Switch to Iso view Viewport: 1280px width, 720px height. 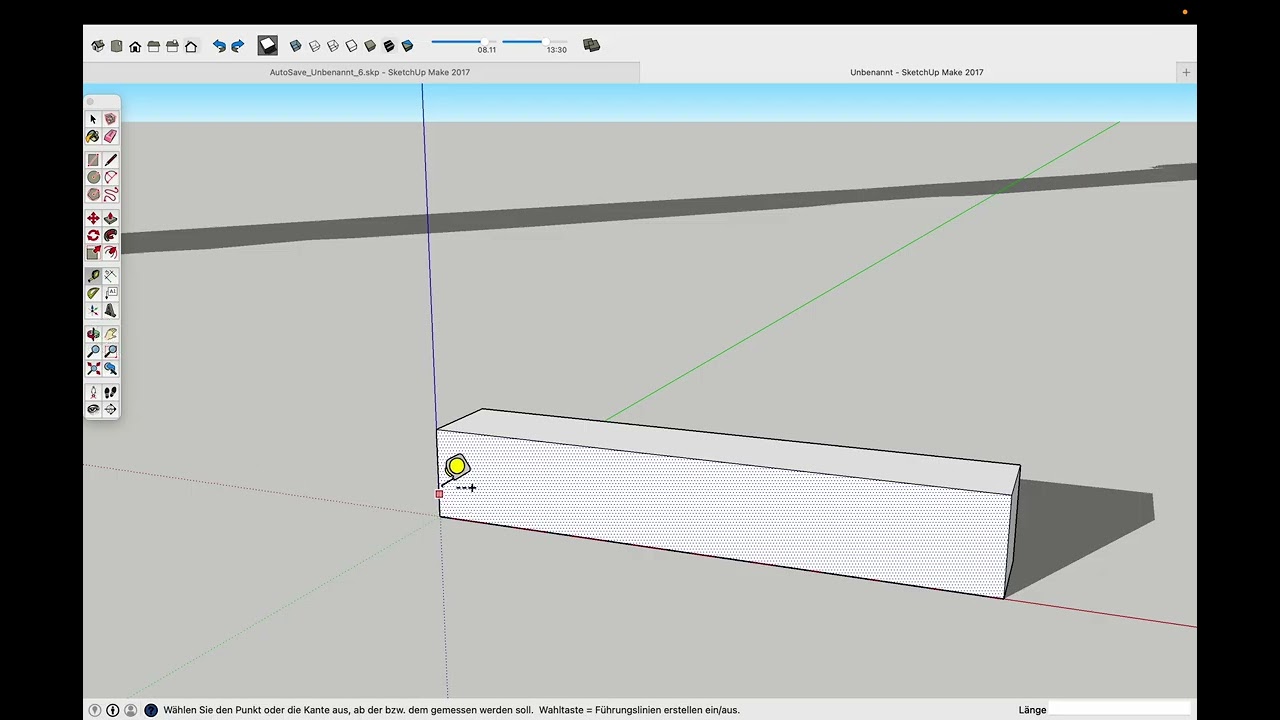tap(98, 46)
